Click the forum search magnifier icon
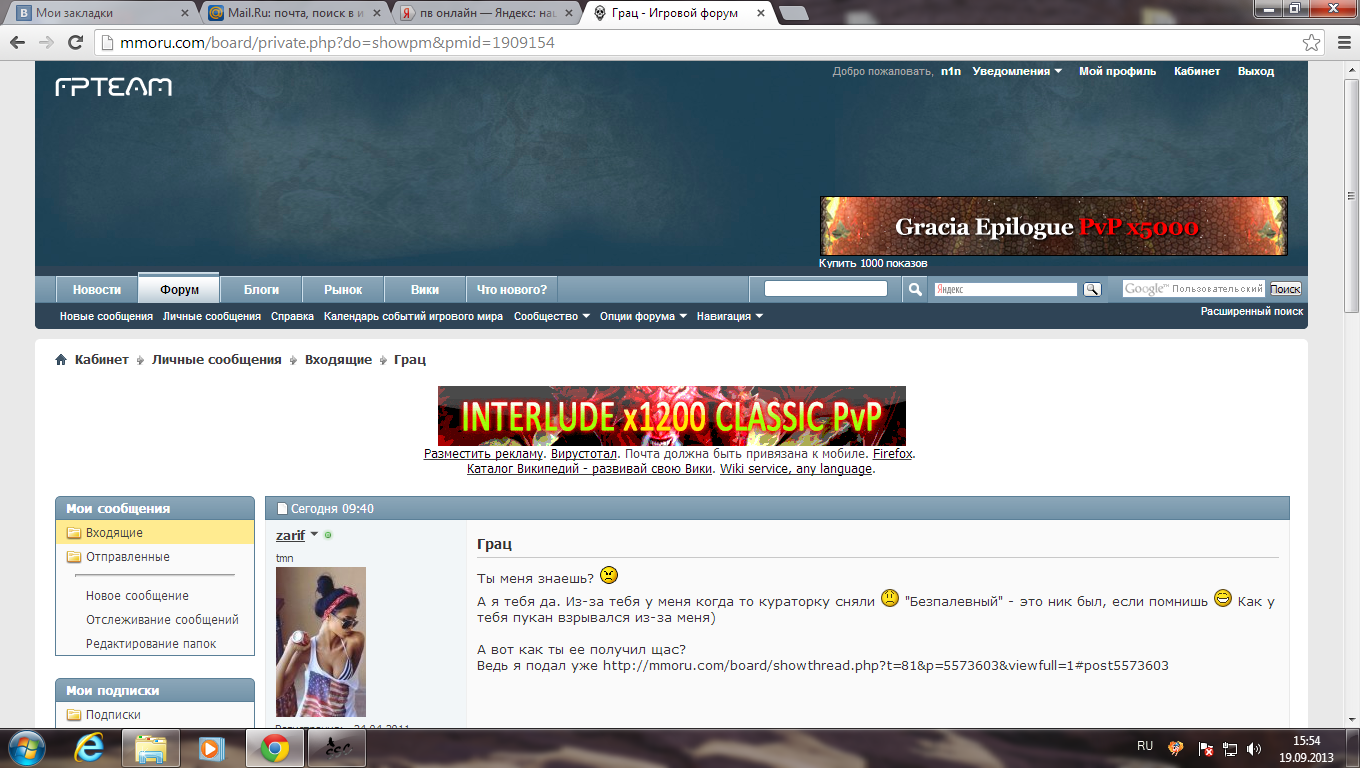Screen dimensions: 1360x768 tap(915, 289)
